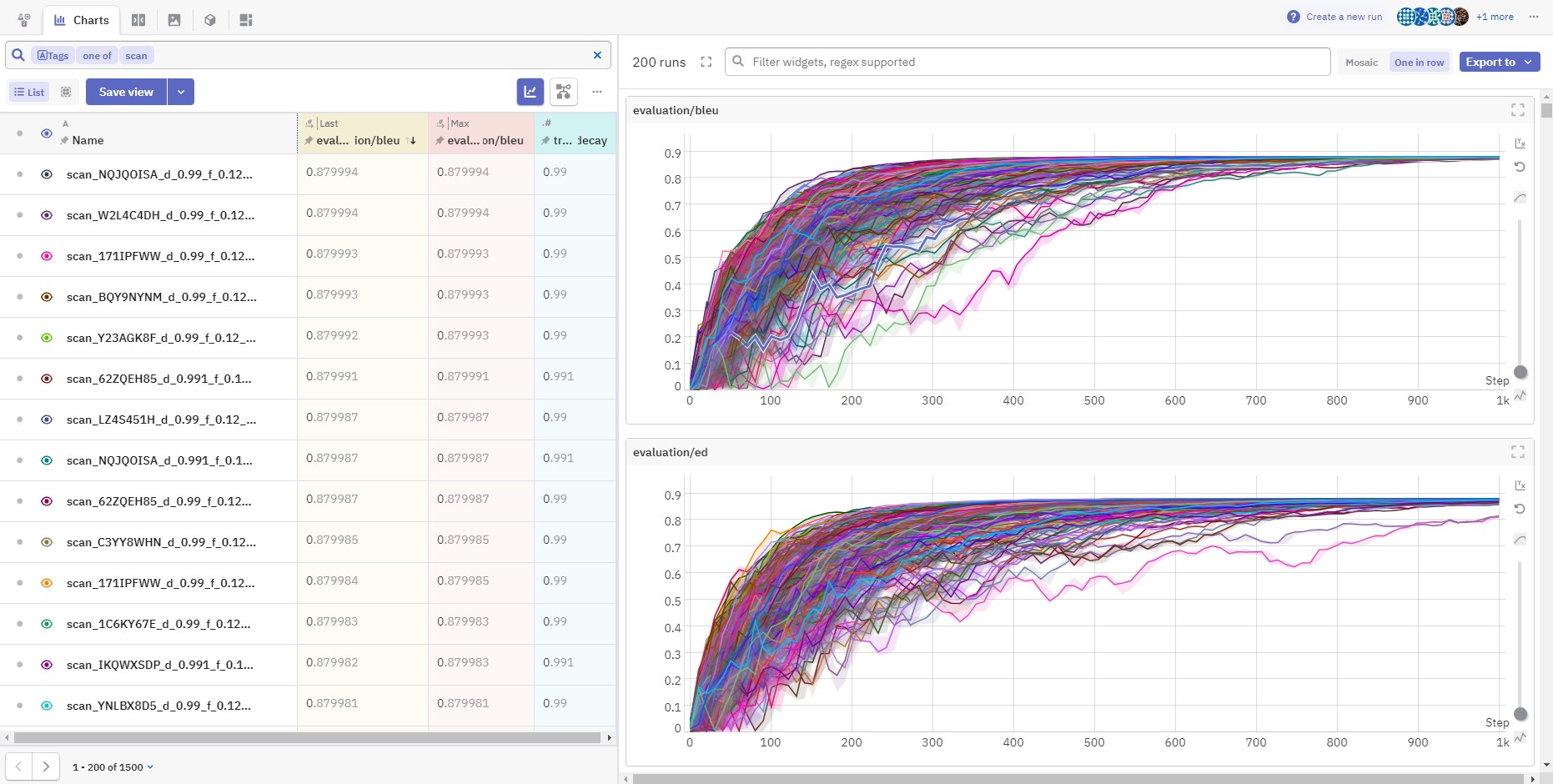Click smoothing slider handle on evaluation/bleu chart
This screenshot has width=1553, height=784.
(x=1520, y=372)
